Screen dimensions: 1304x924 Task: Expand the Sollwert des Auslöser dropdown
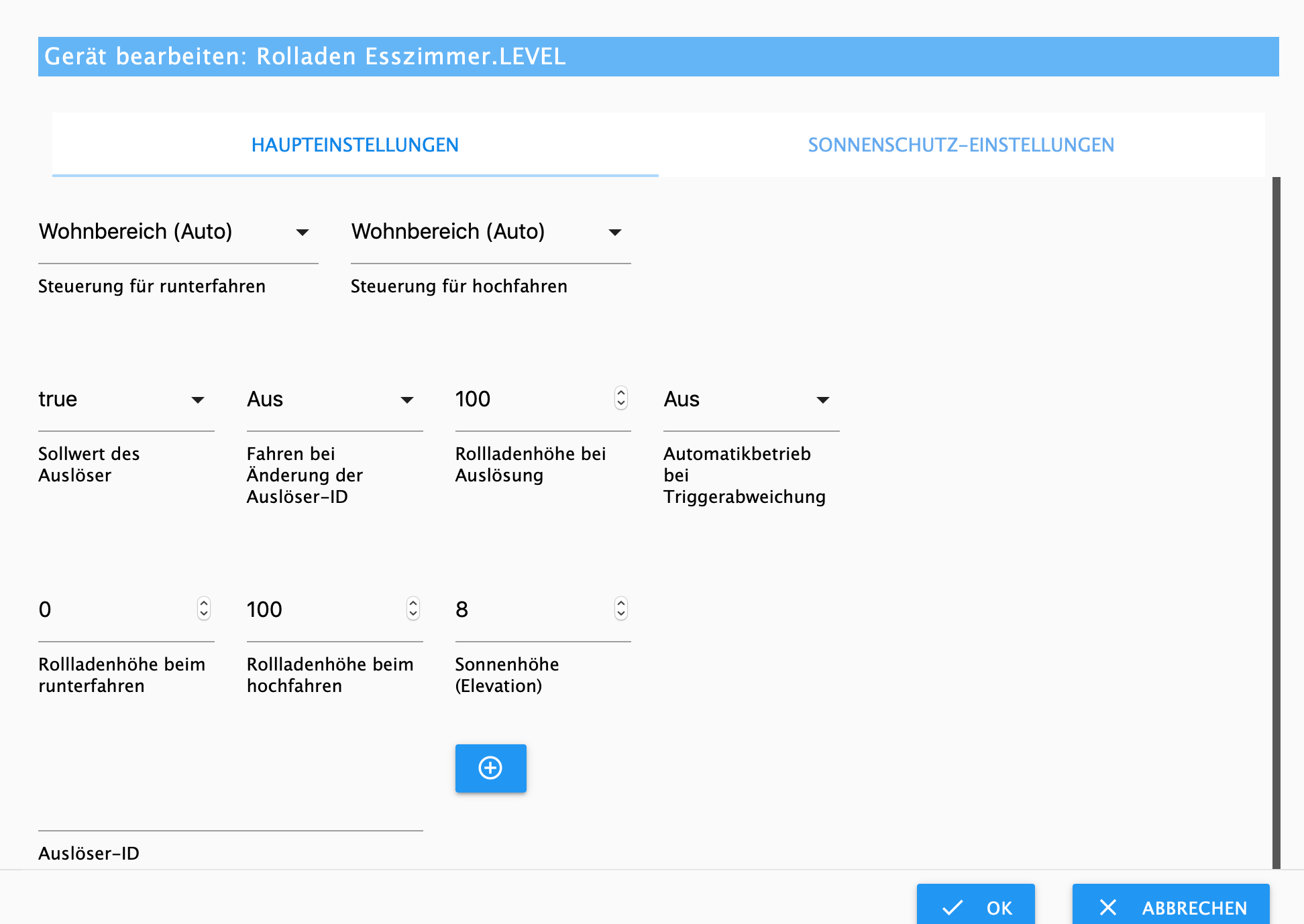pyautogui.click(x=126, y=400)
